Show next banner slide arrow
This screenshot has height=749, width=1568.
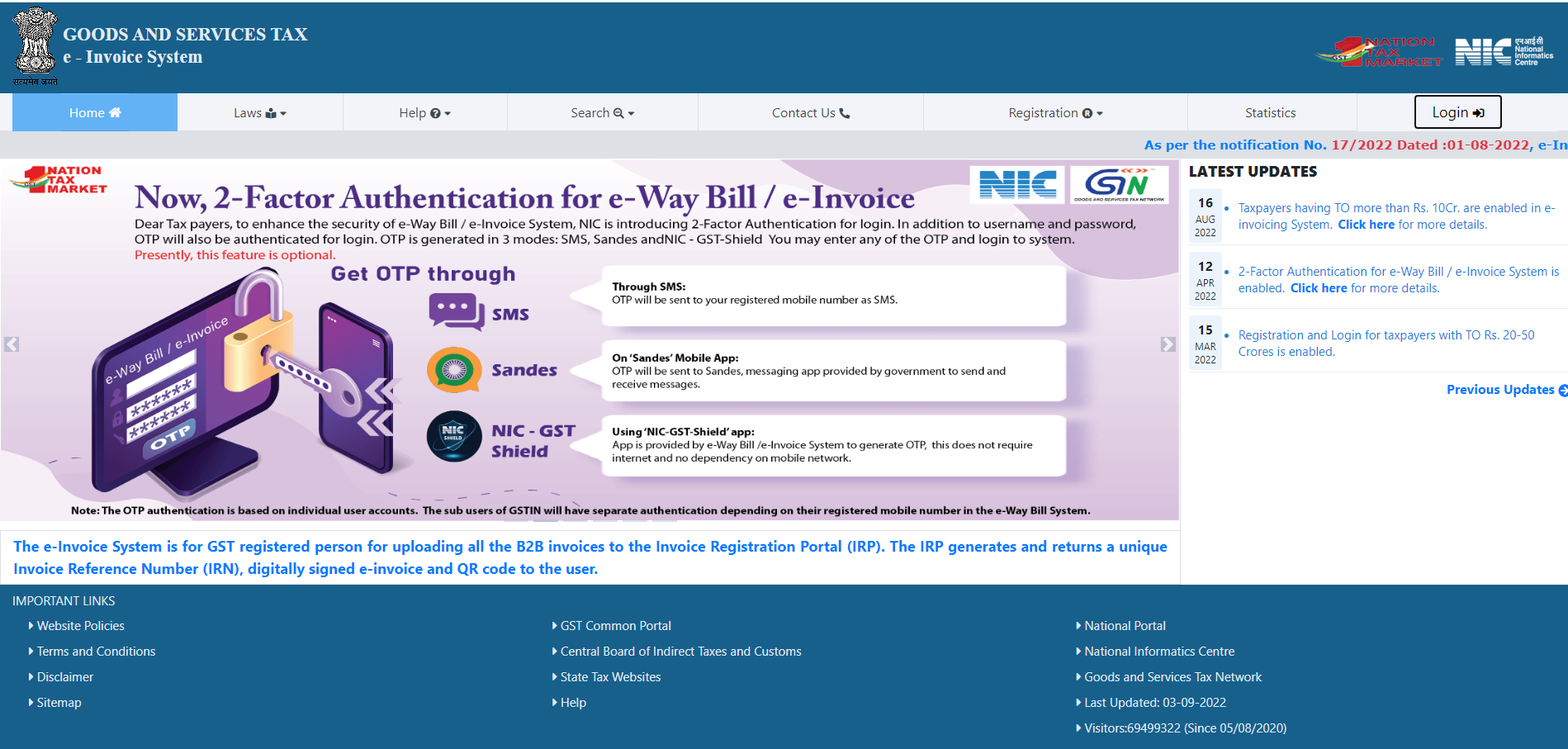(x=1168, y=344)
